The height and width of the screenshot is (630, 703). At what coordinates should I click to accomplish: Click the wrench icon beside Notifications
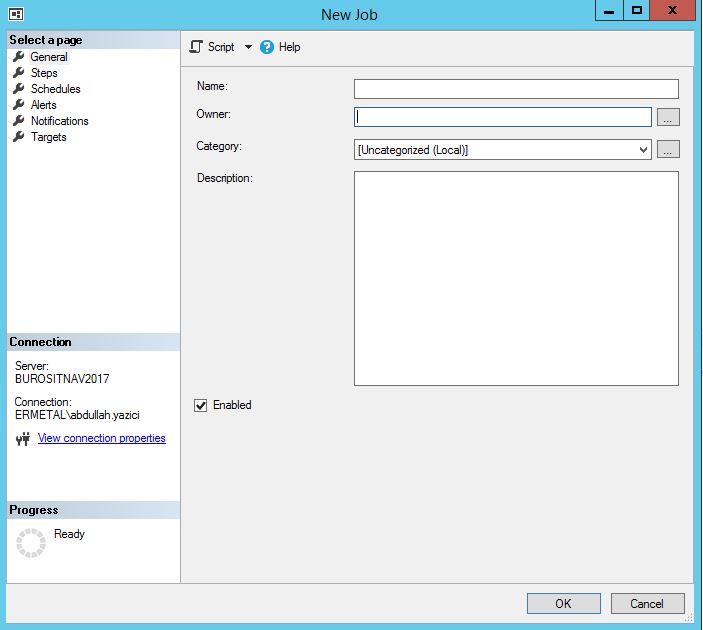(x=18, y=121)
